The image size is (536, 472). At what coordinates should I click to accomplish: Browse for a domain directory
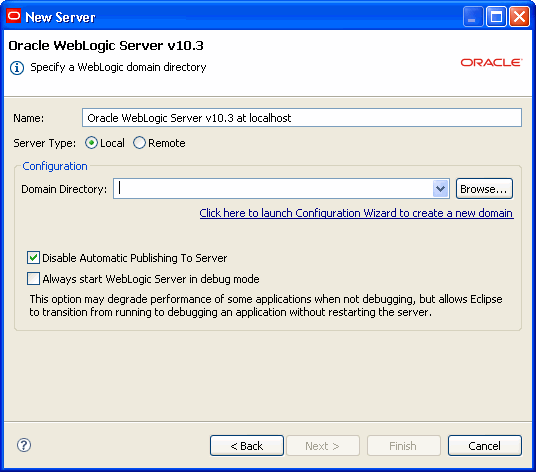(x=484, y=189)
